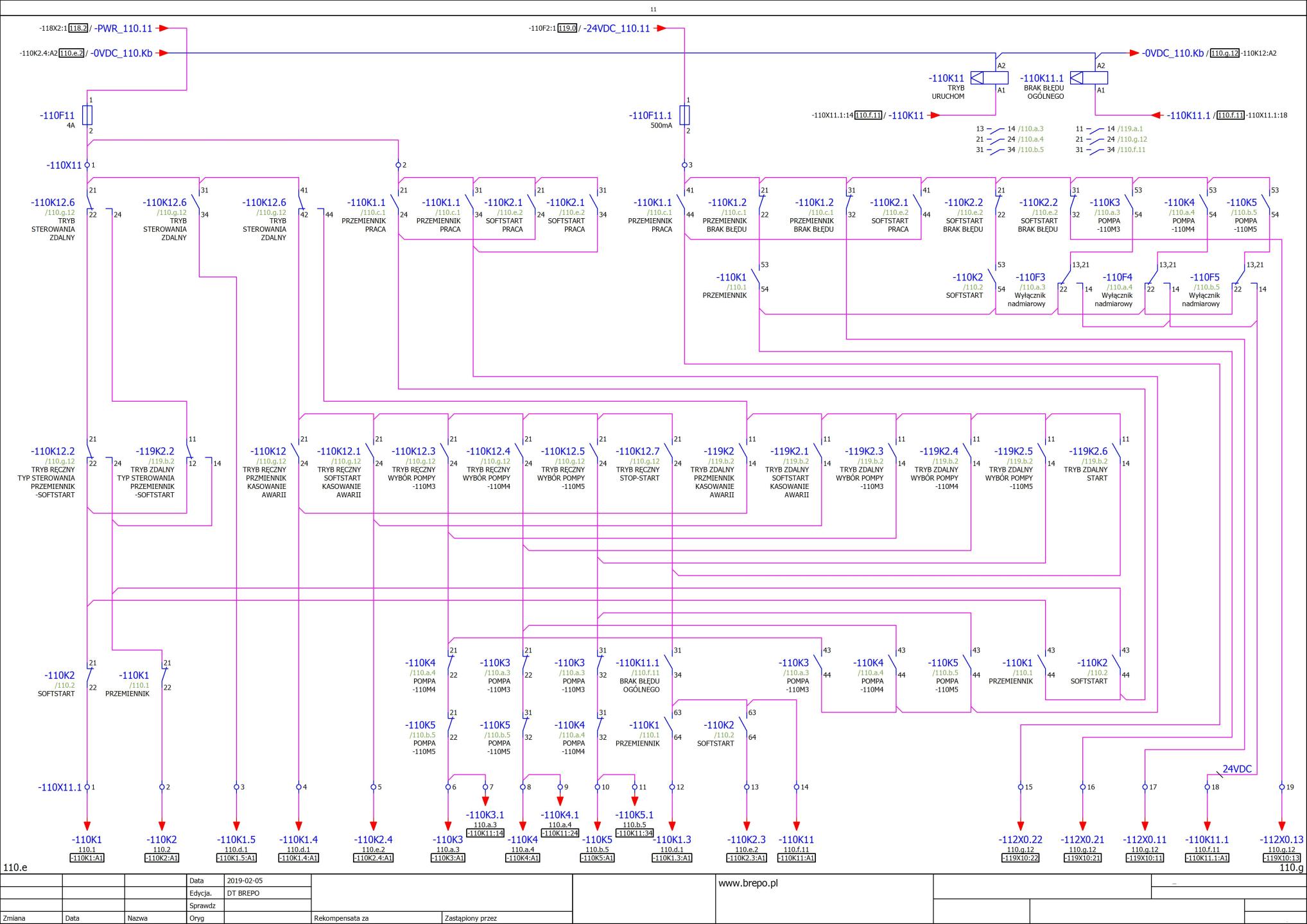Click terminal 18 circle near 24VDC label
Image resolution: width=1307 pixels, height=924 pixels.
pyautogui.click(x=1207, y=787)
